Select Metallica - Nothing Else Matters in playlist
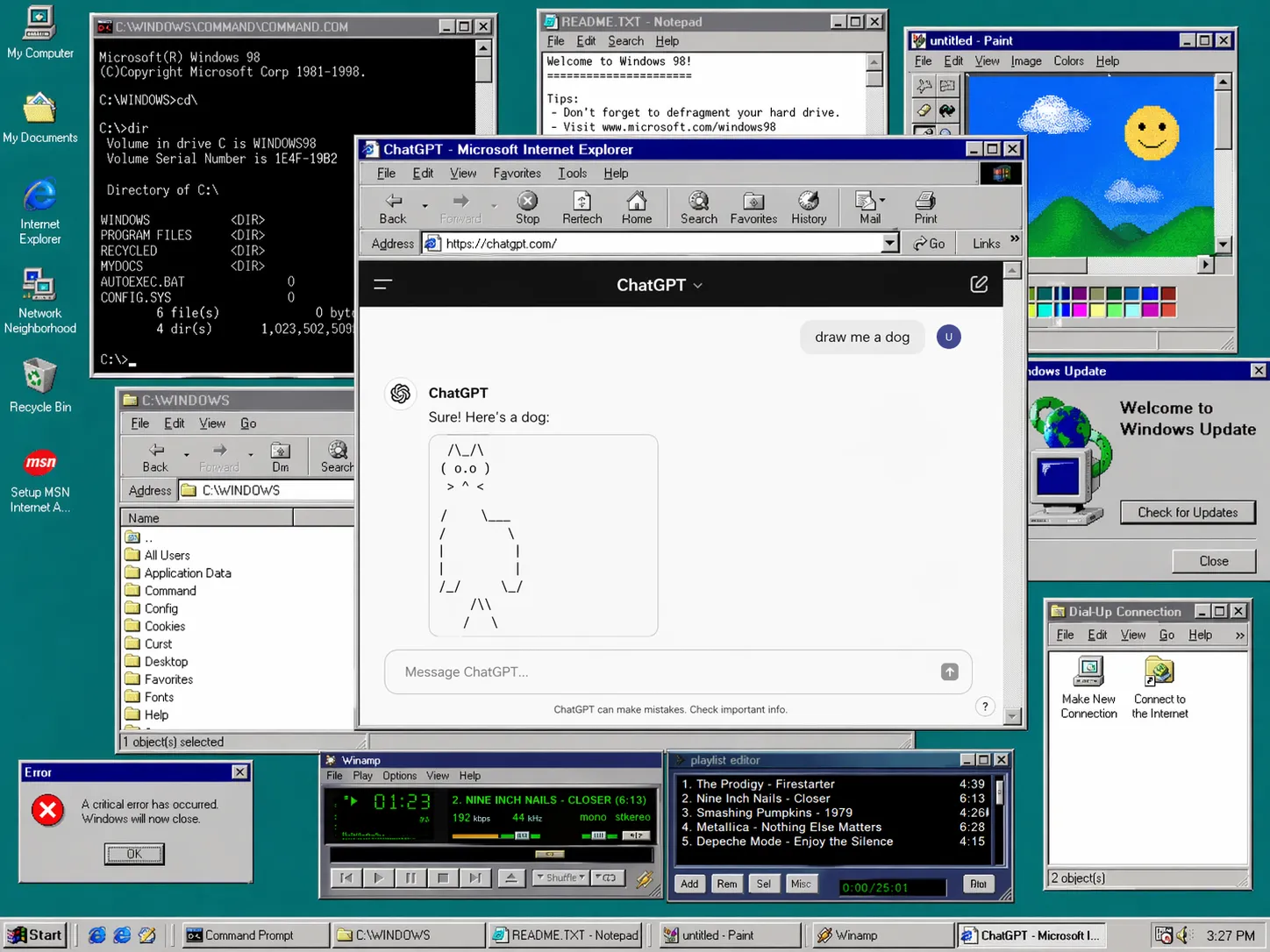This screenshot has height=952, width=1270. tap(833, 827)
